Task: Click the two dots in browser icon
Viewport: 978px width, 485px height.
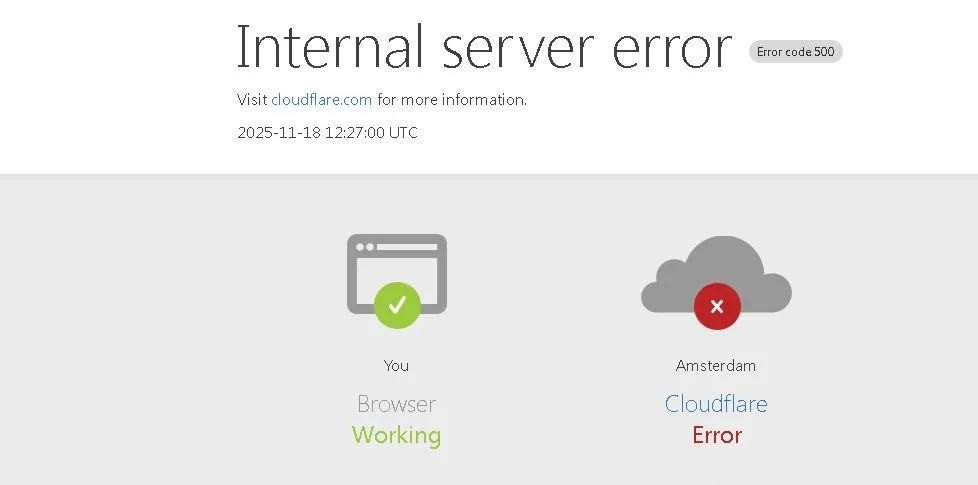Action: click(x=364, y=246)
